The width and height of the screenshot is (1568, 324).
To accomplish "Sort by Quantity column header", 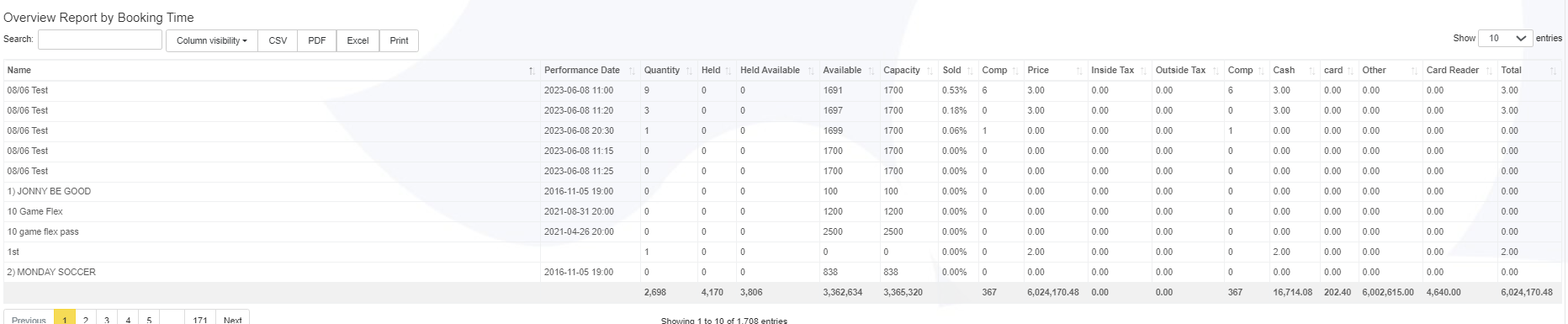I will tap(668, 71).
